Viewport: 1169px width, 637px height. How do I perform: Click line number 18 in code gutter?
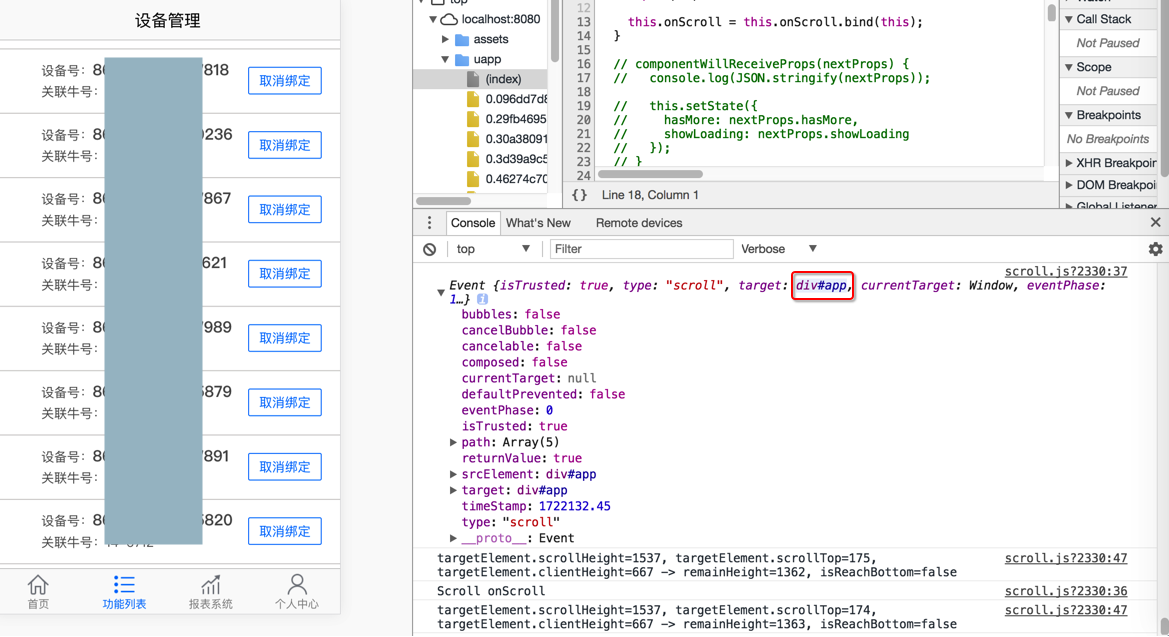click(x=583, y=92)
